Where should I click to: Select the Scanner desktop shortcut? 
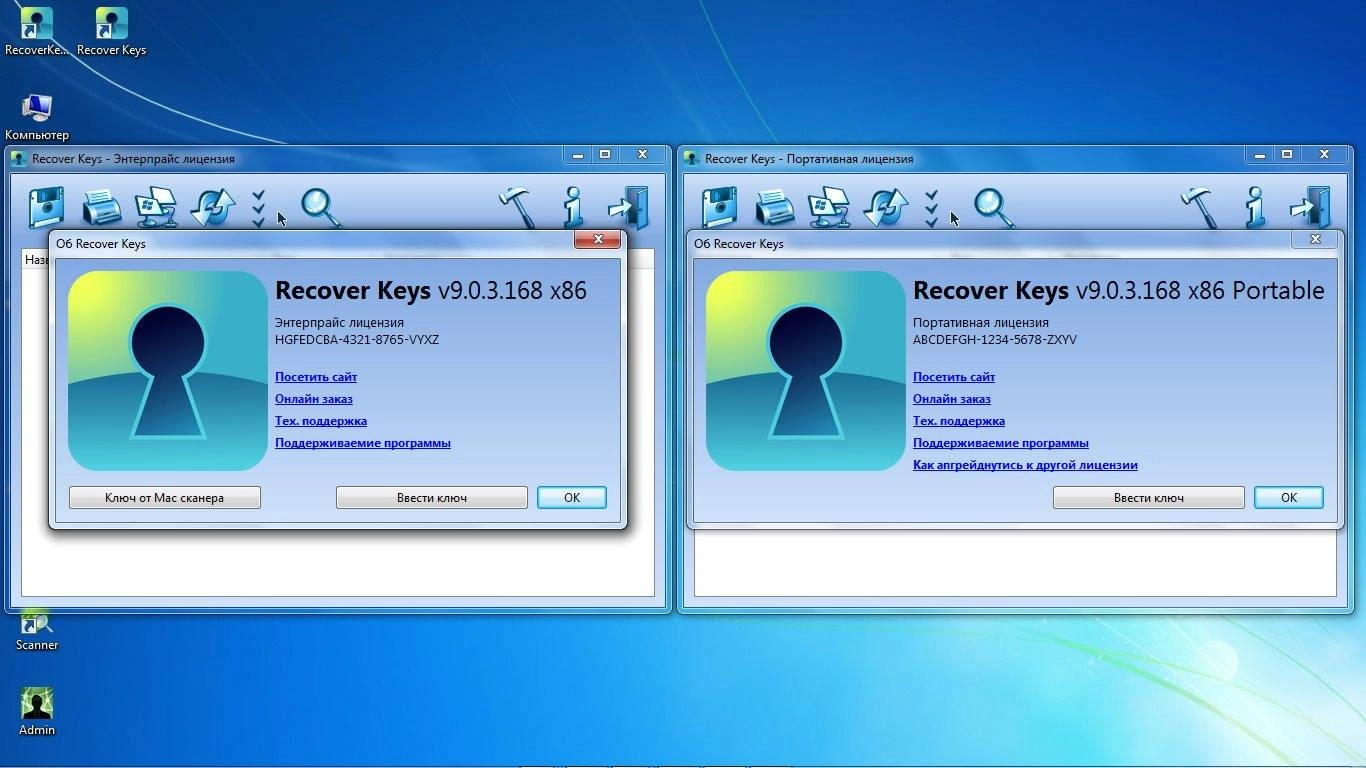click(37, 630)
